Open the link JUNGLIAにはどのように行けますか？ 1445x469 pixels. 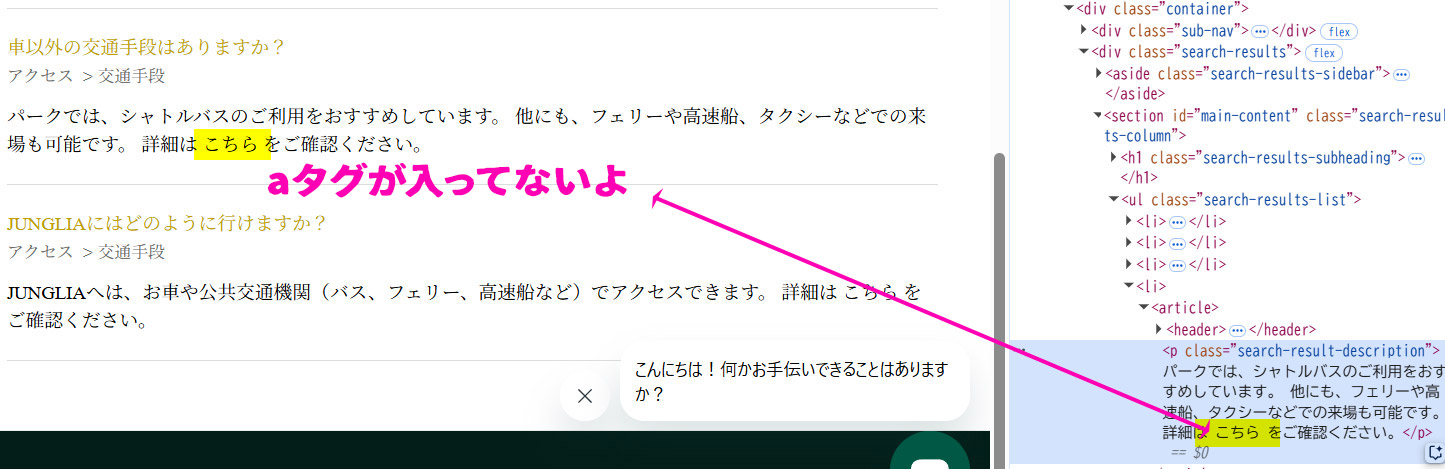pos(167,223)
